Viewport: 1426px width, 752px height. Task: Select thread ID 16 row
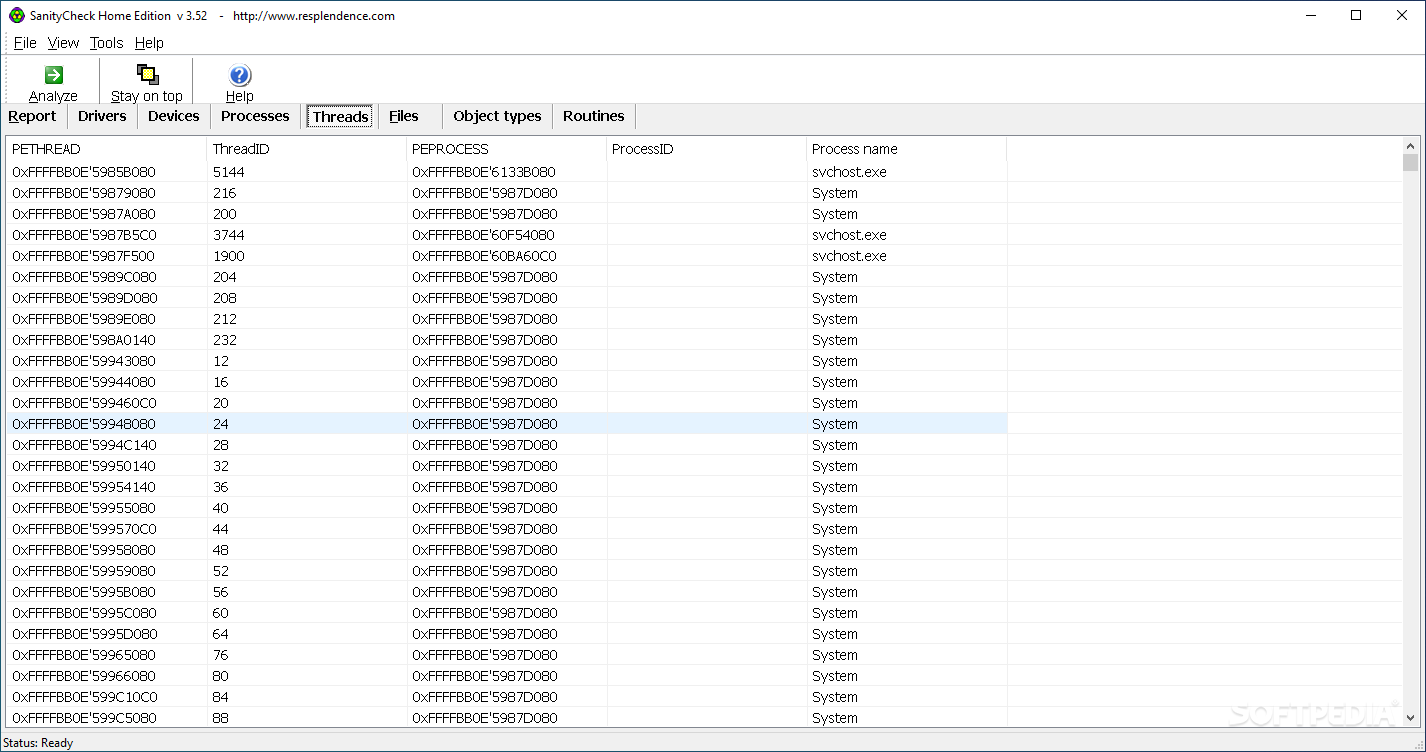(x=506, y=382)
